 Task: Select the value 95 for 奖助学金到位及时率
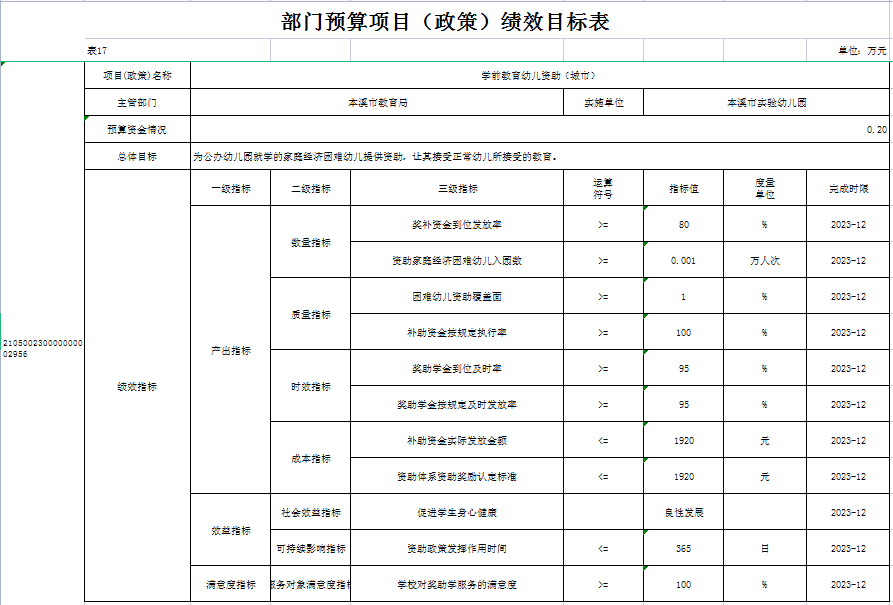pos(683,368)
